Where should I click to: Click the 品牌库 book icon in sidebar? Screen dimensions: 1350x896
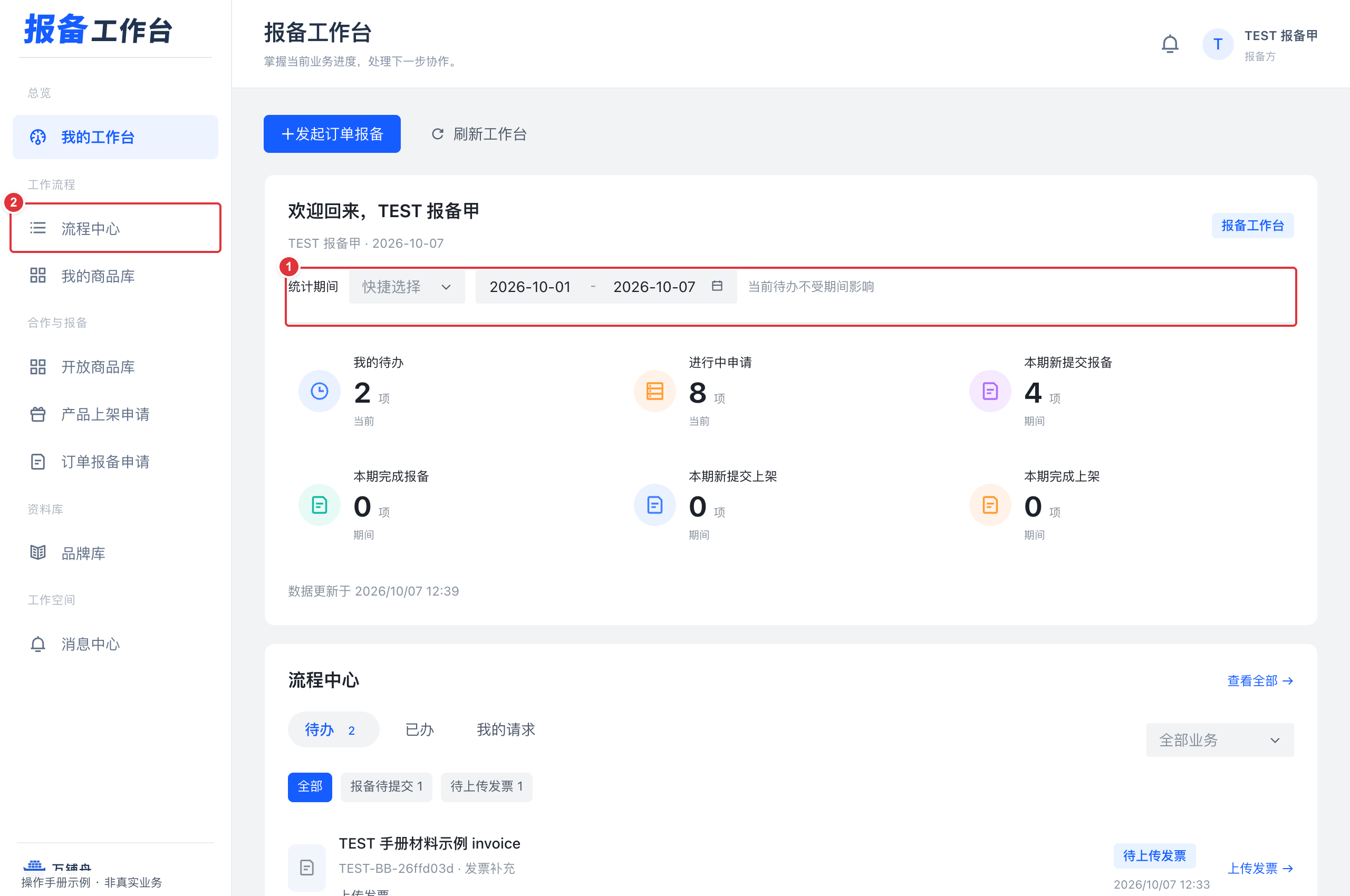pos(38,553)
